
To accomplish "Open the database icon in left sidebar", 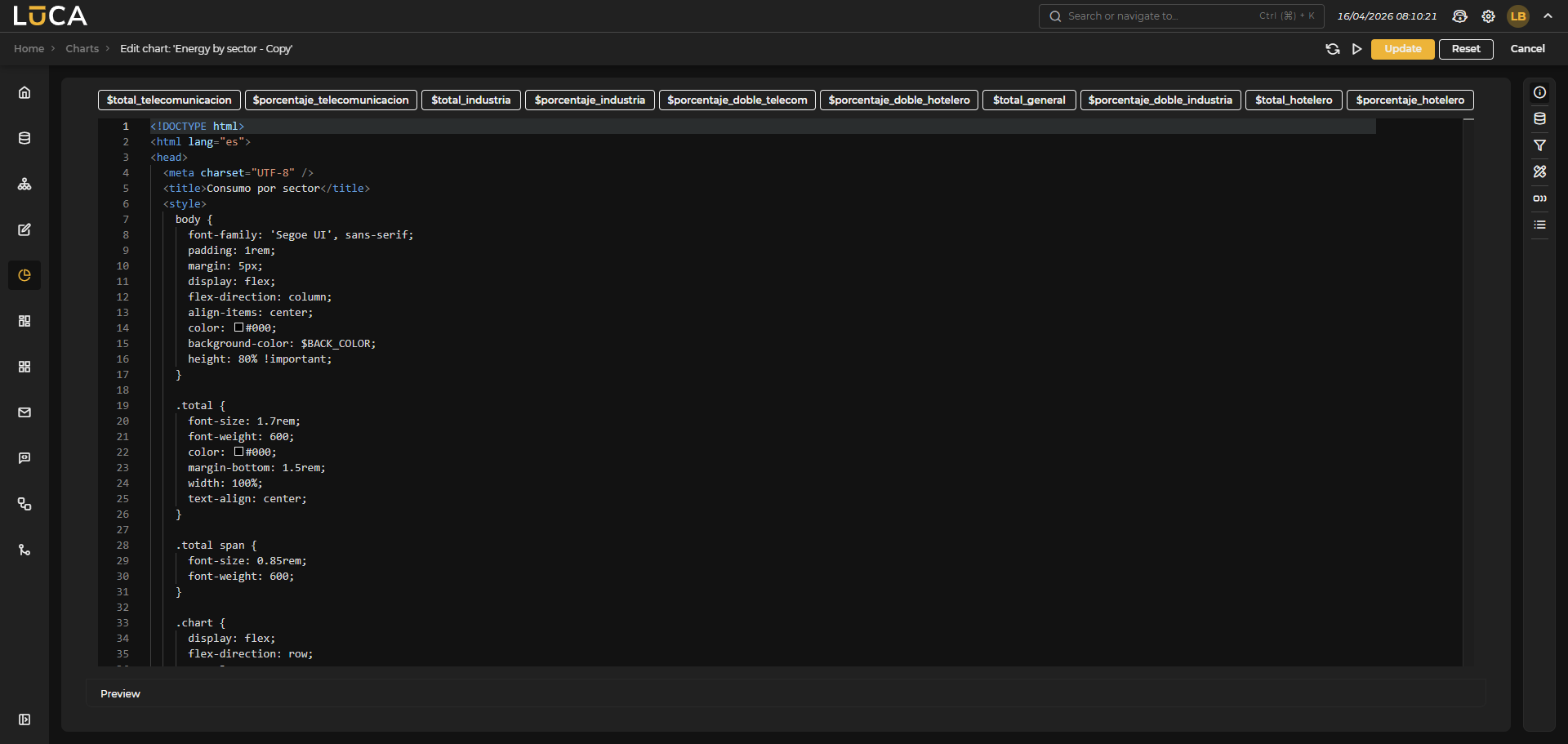I will point(24,138).
